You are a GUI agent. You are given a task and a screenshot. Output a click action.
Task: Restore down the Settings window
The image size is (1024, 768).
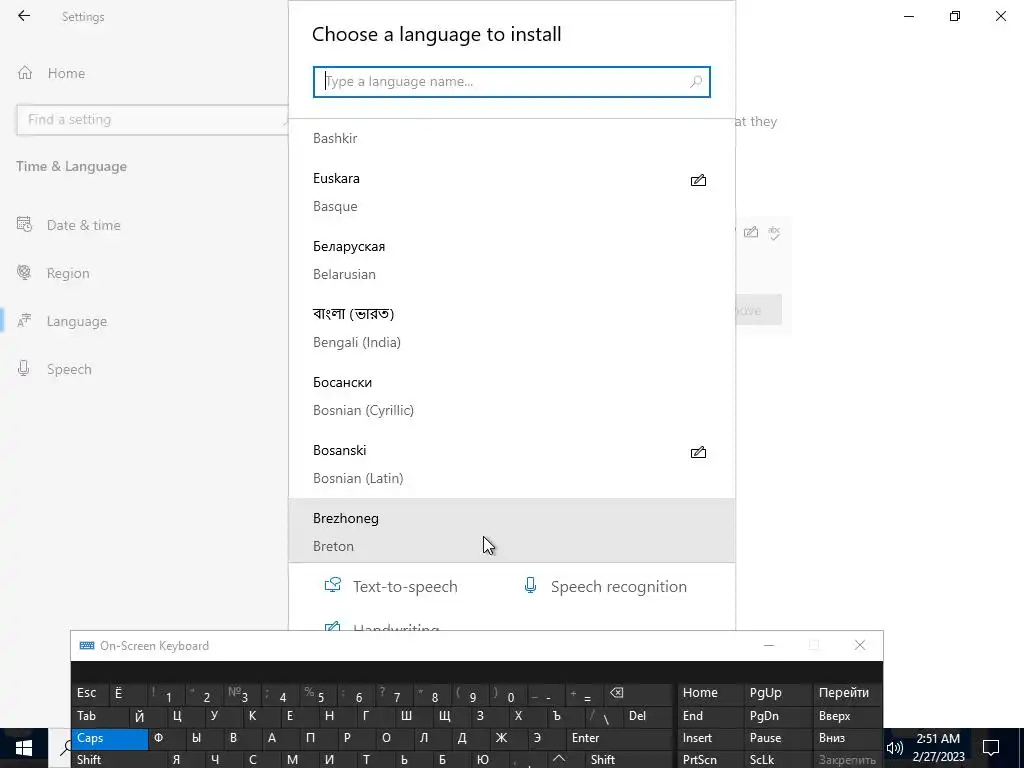pyautogui.click(x=955, y=16)
